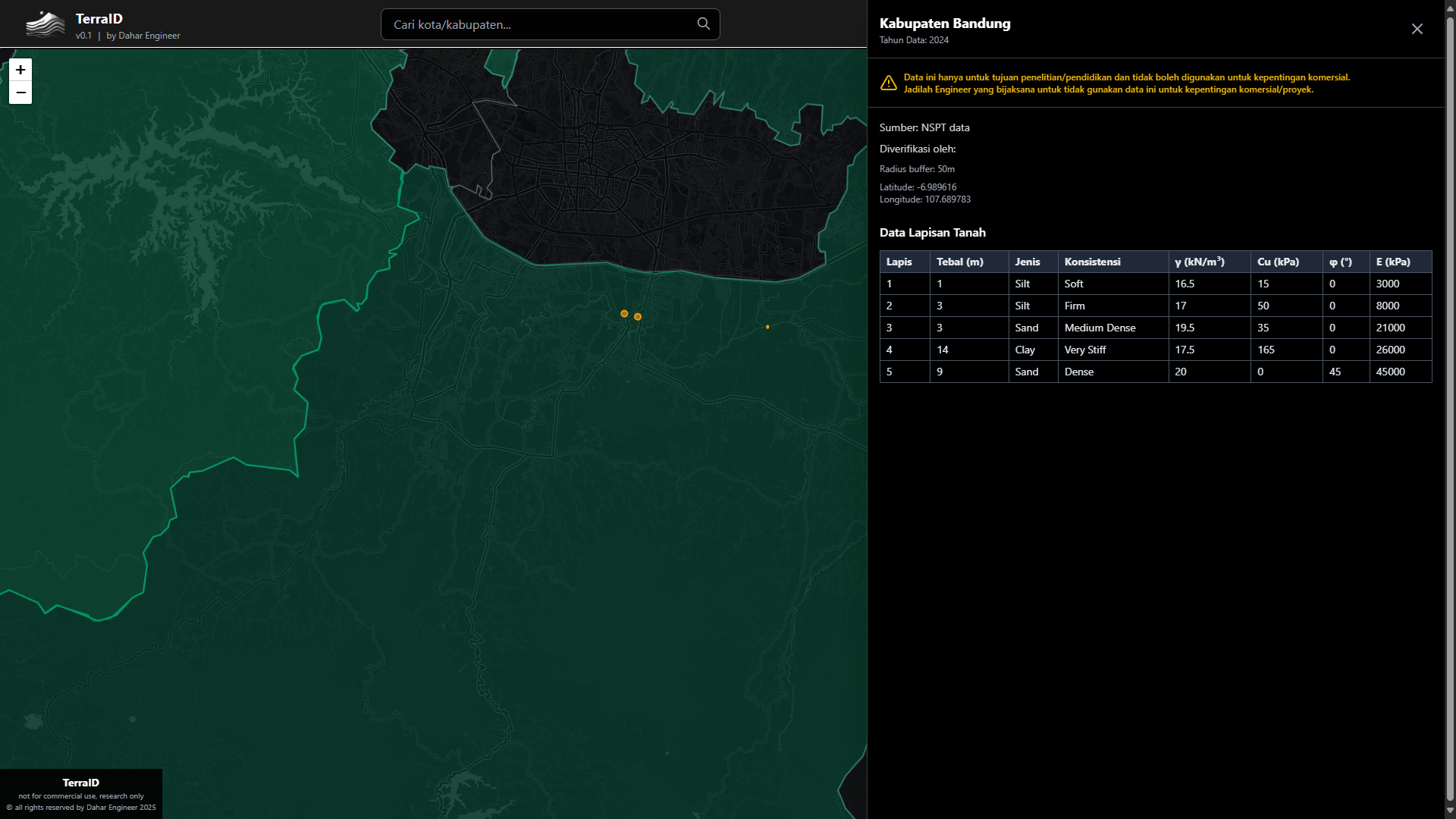The height and width of the screenshot is (819, 1456).
Task: Select the leftmost orange data point marker
Action: point(624,313)
